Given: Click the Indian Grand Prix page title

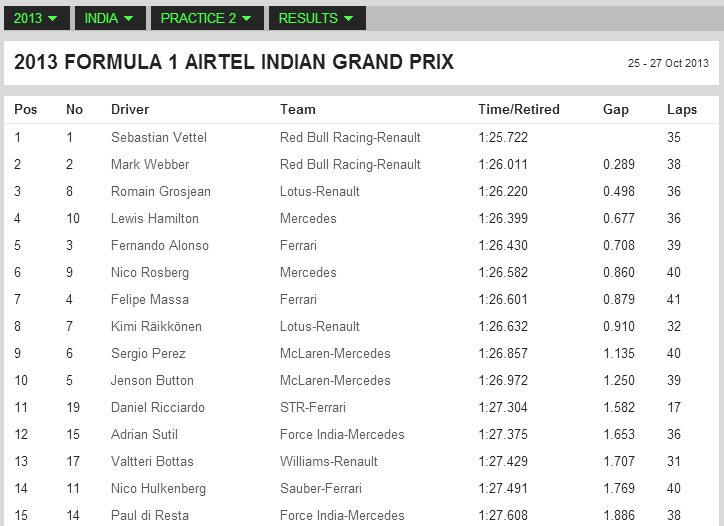Looking at the screenshot, I should (234, 62).
